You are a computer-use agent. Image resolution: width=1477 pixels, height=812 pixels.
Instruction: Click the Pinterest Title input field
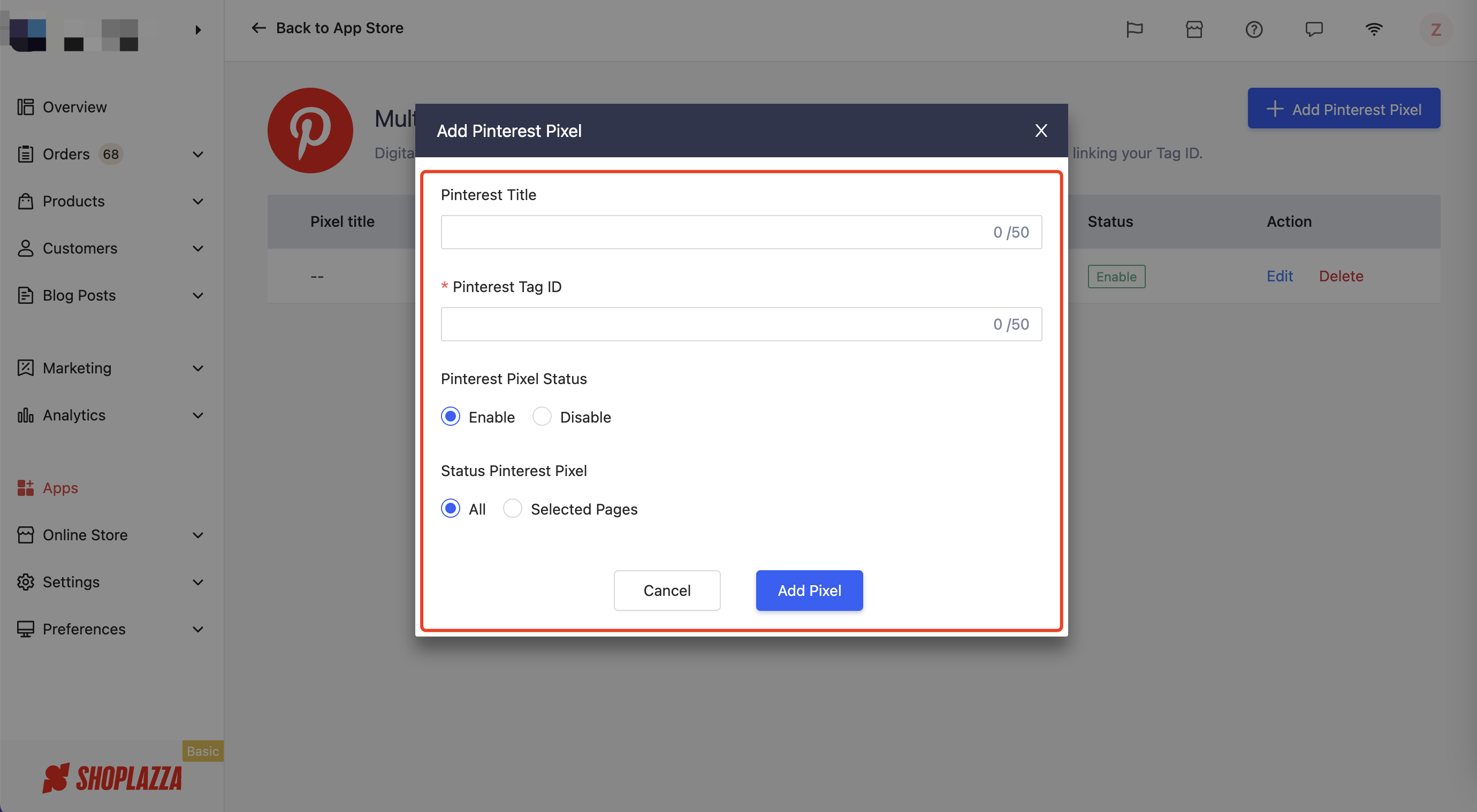[741, 232]
